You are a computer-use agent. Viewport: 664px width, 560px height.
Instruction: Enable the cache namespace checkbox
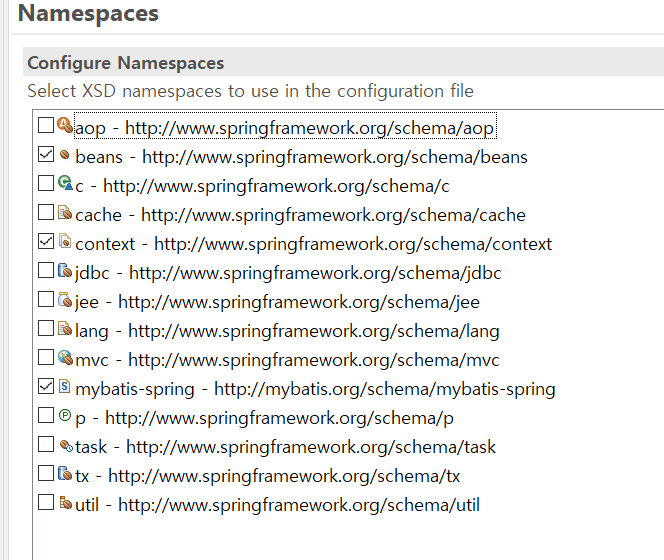pos(46,212)
